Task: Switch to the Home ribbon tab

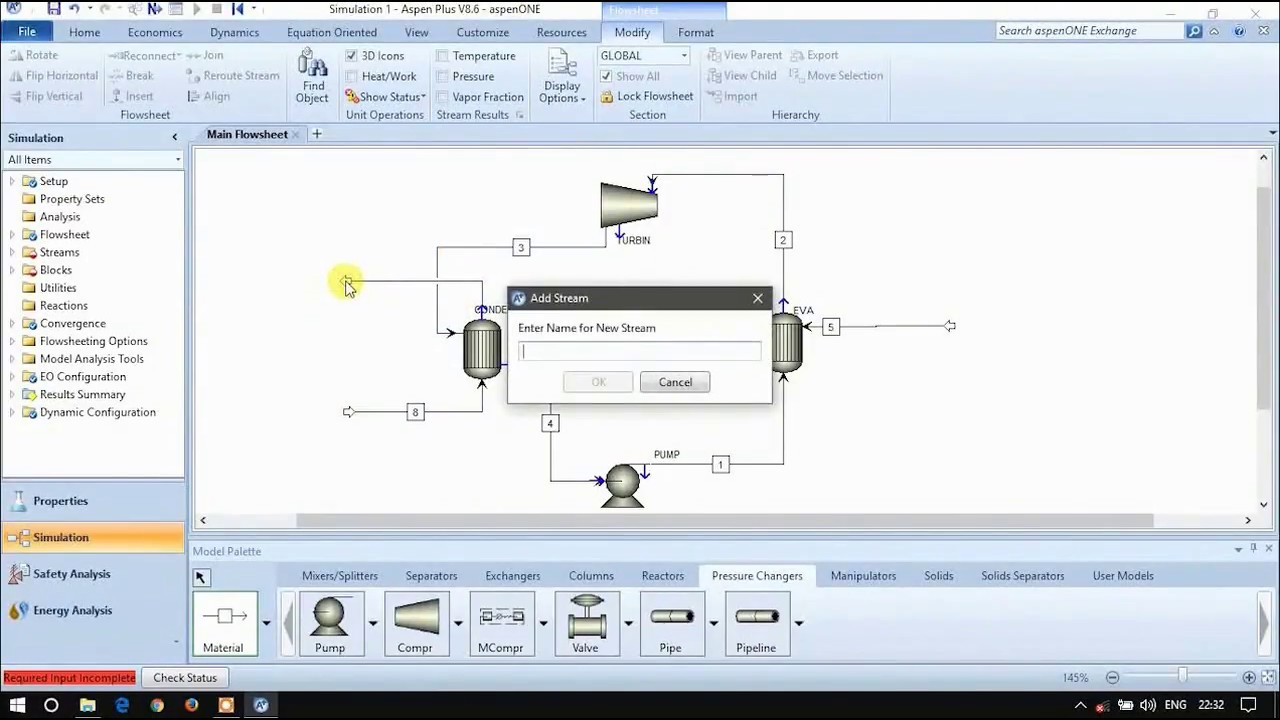Action: tap(84, 32)
